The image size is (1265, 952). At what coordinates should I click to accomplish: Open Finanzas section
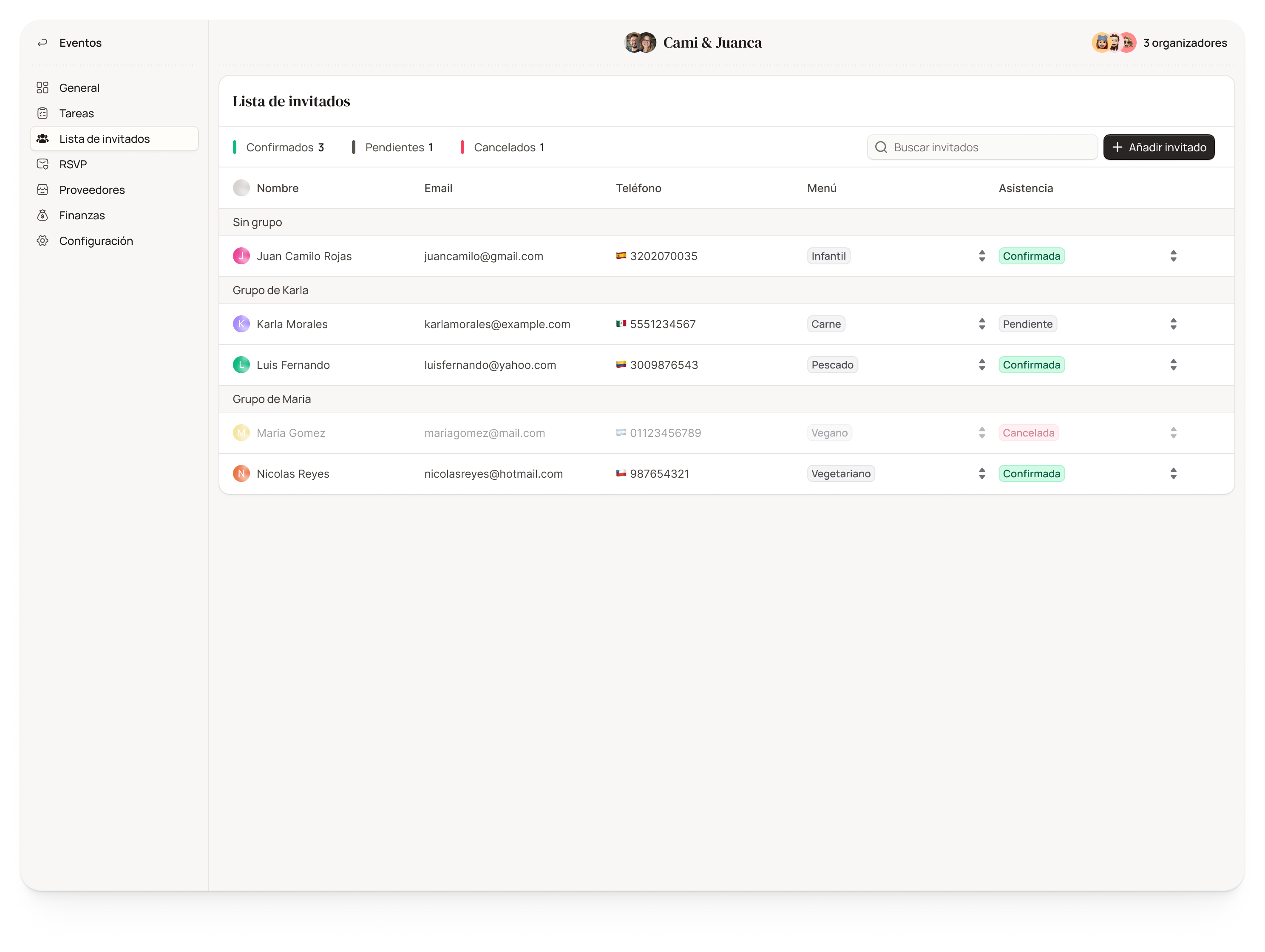114,215
